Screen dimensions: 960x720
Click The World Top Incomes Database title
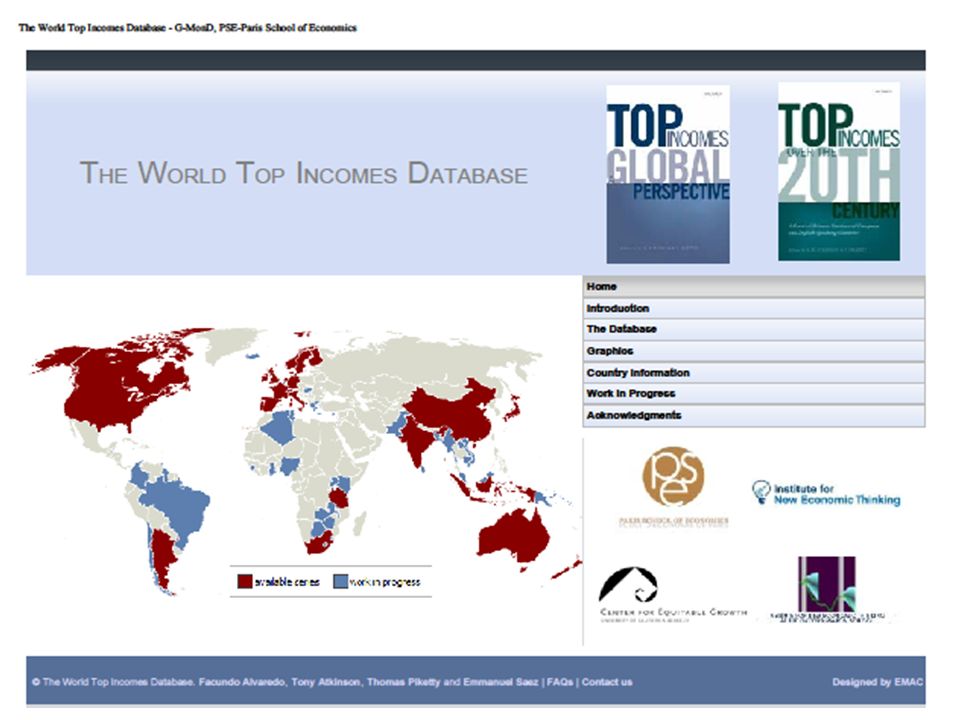click(x=304, y=173)
